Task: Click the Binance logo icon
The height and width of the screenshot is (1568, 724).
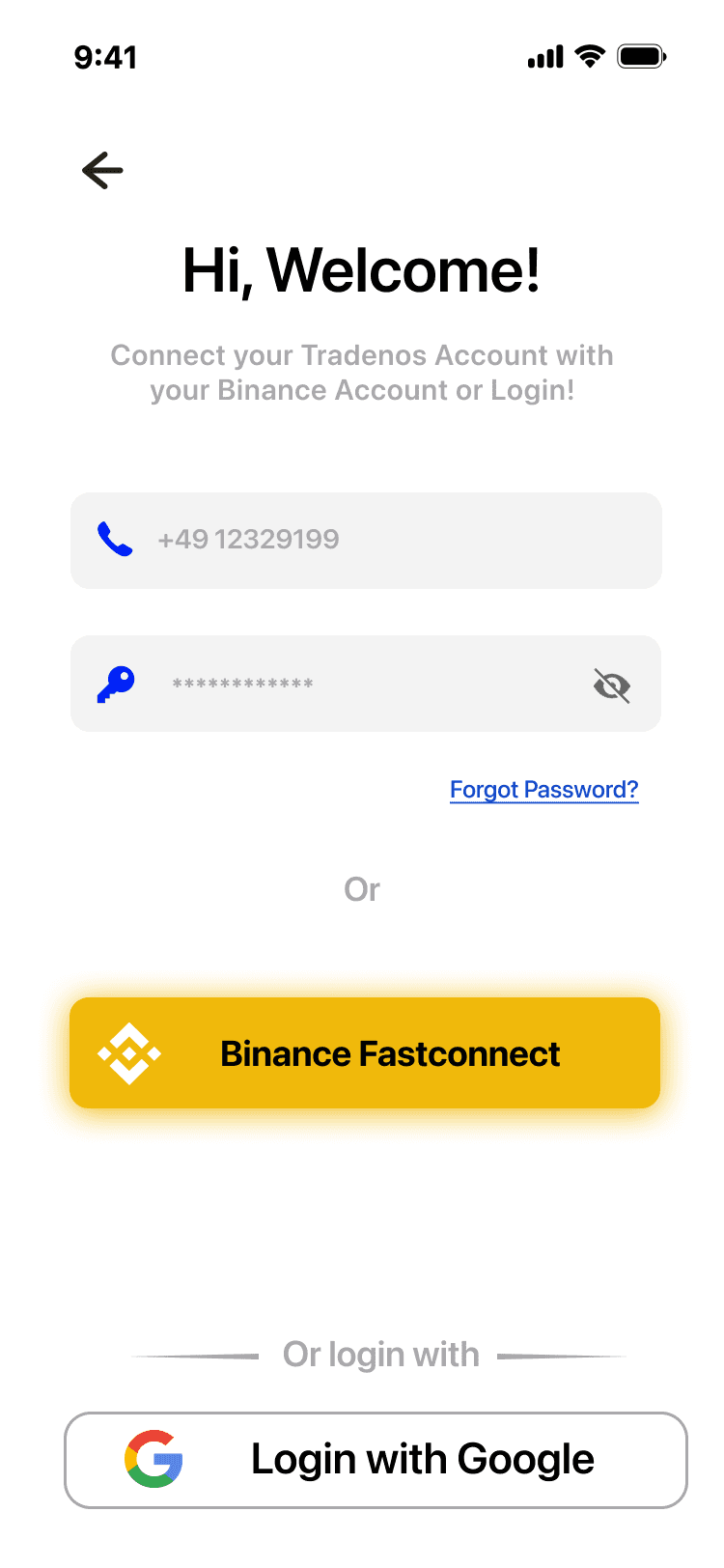Action: (128, 1053)
